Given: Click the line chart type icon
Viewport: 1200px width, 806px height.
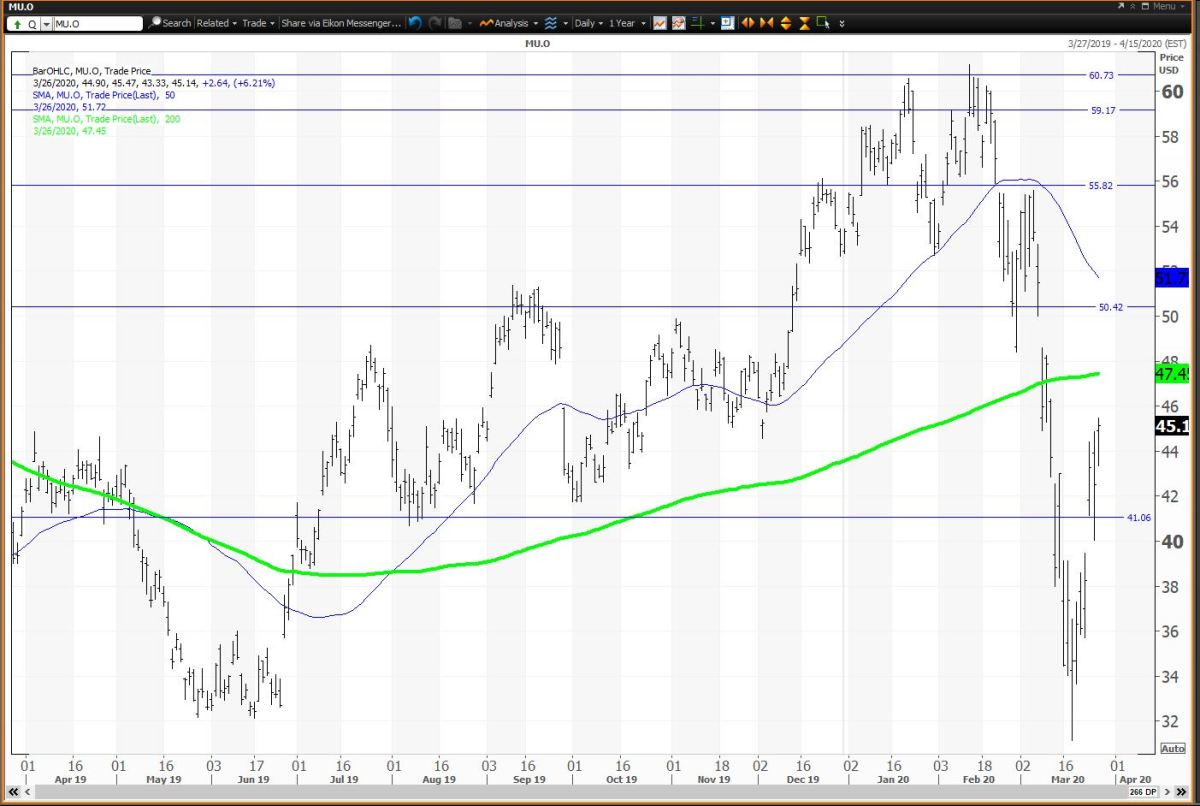Looking at the screenshot, I should pos(660,23).
